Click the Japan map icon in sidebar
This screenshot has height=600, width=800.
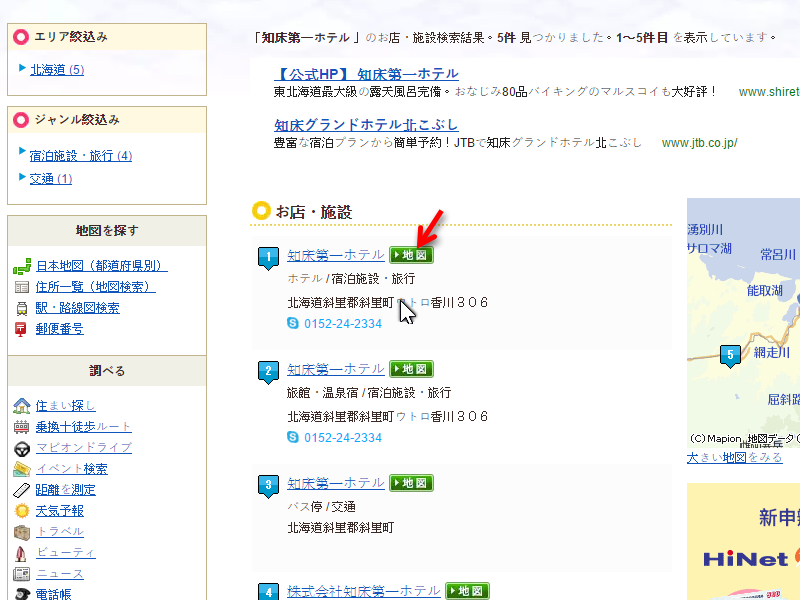coord(22,266)
